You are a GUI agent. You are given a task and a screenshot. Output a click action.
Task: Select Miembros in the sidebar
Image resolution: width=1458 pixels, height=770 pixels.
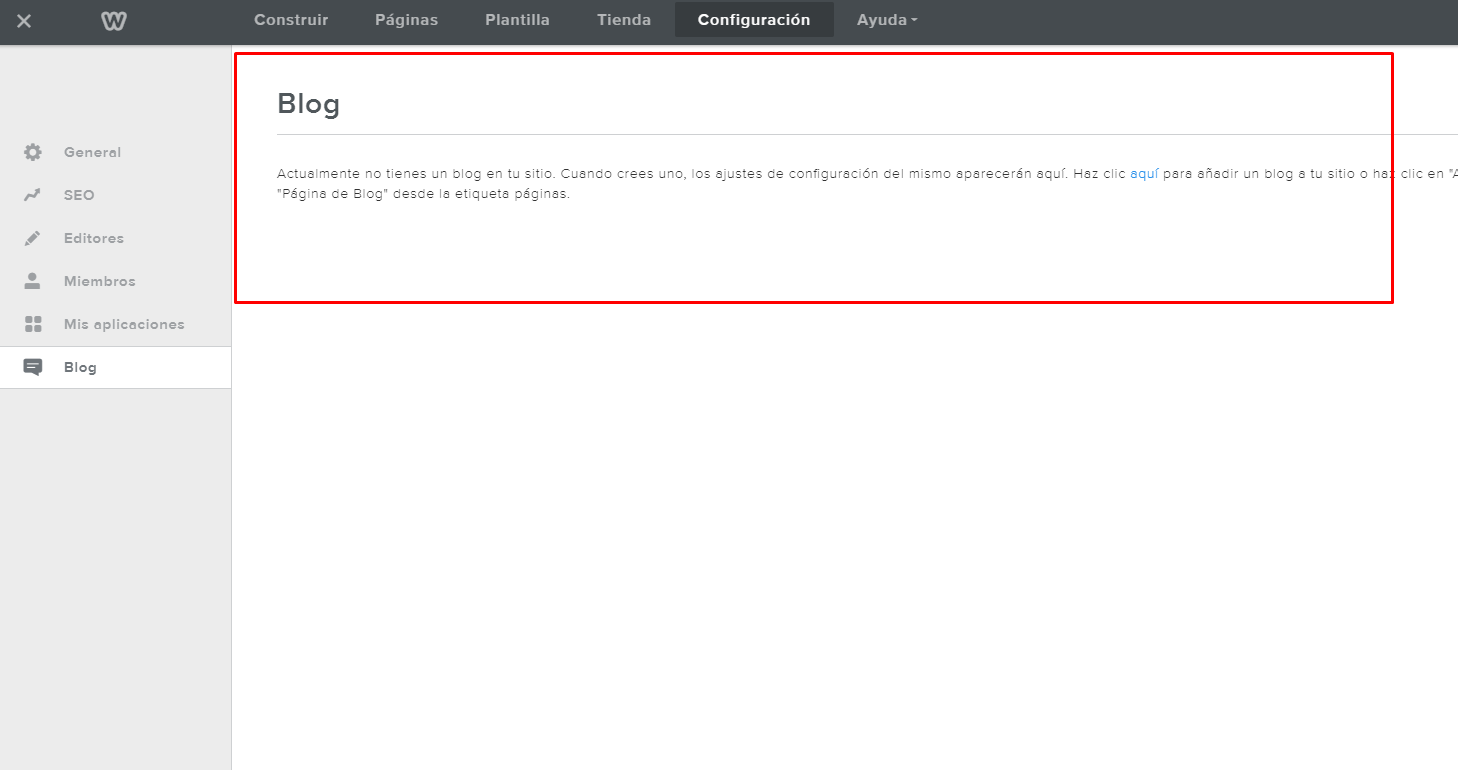point(115,281)
